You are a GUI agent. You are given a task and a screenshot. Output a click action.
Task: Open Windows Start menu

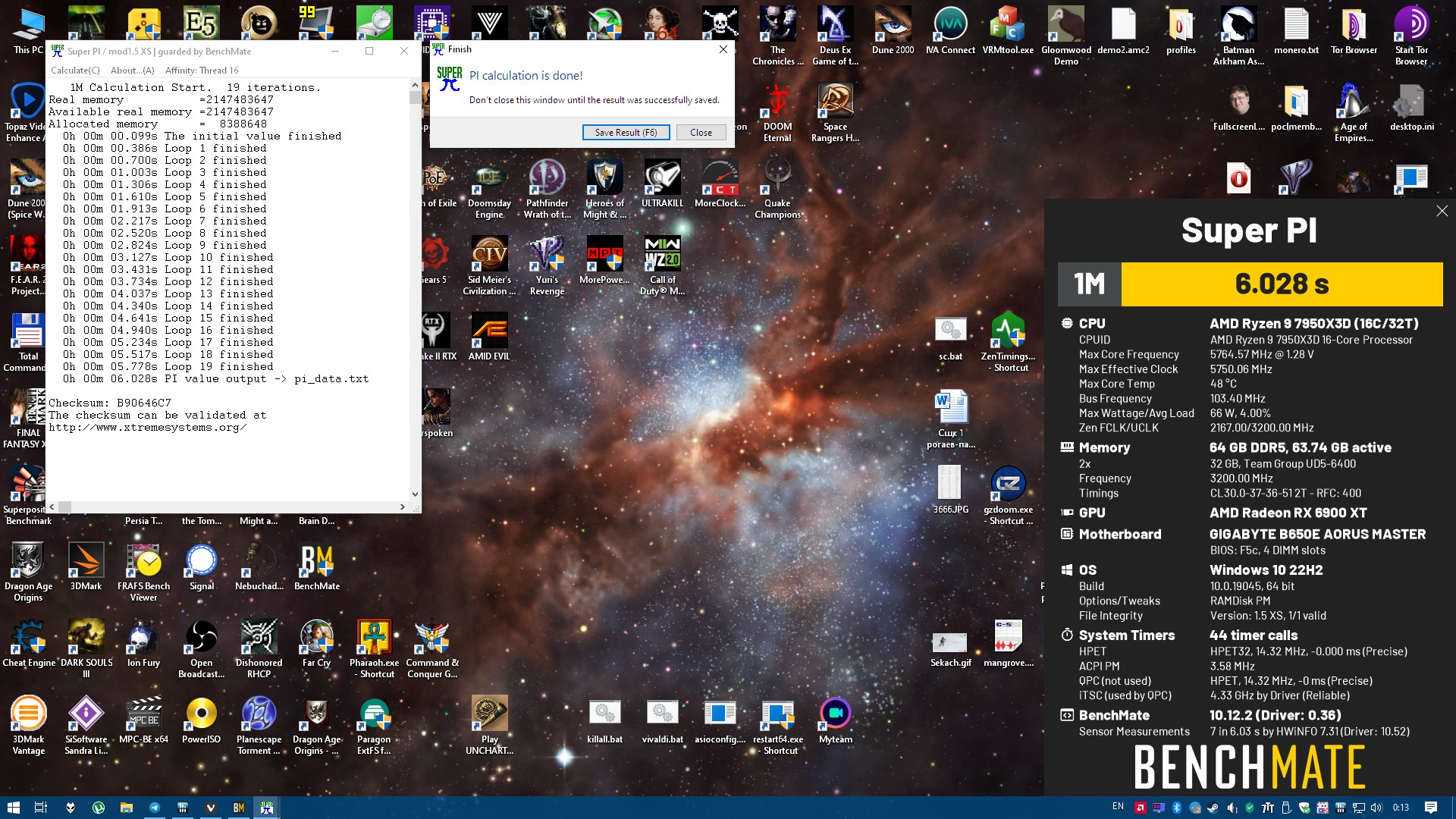point(14,808)
